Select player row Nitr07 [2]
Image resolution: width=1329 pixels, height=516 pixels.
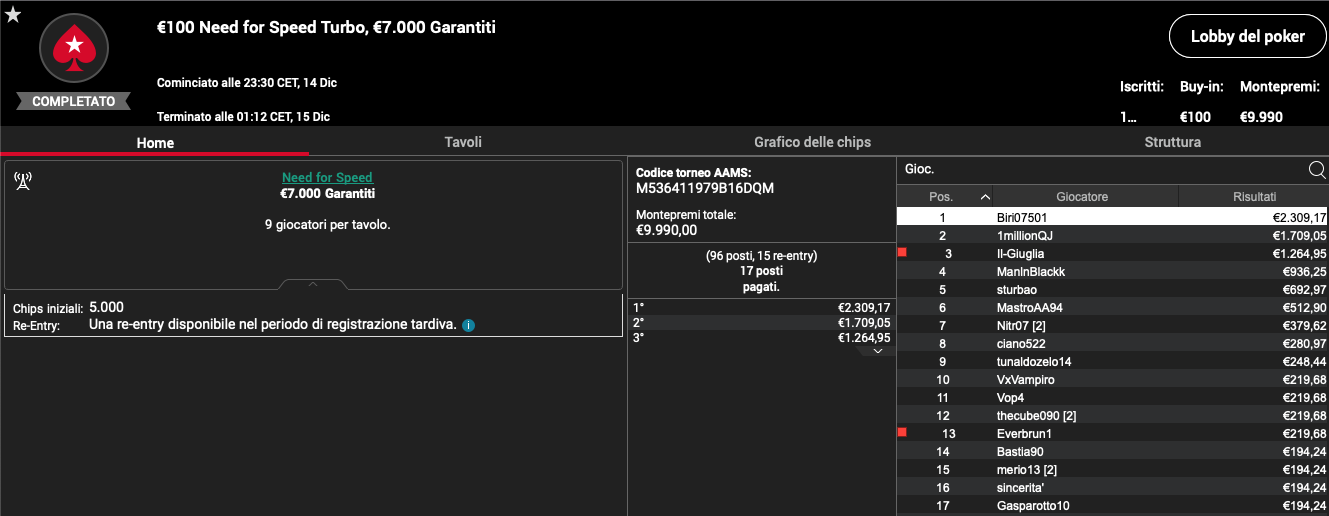1113,325
